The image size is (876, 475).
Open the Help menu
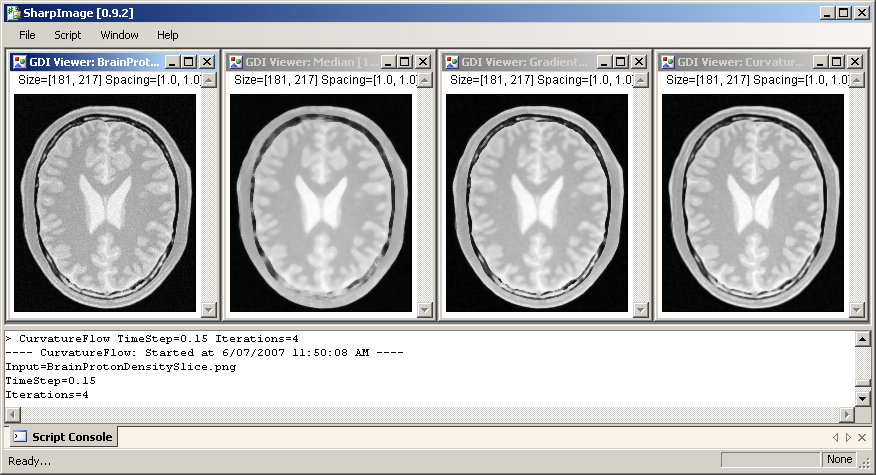[167, 35]
